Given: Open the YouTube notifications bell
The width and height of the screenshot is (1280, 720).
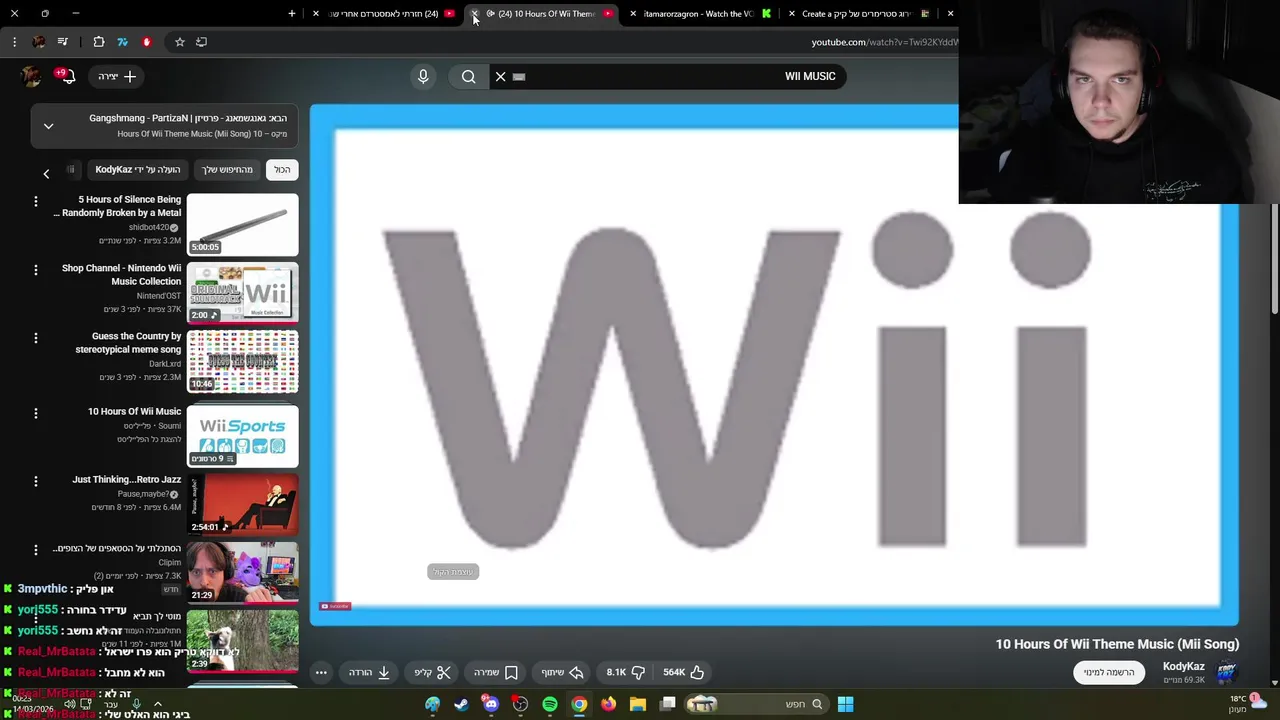Looking at the screenshot, I should [x=67, y=76].
